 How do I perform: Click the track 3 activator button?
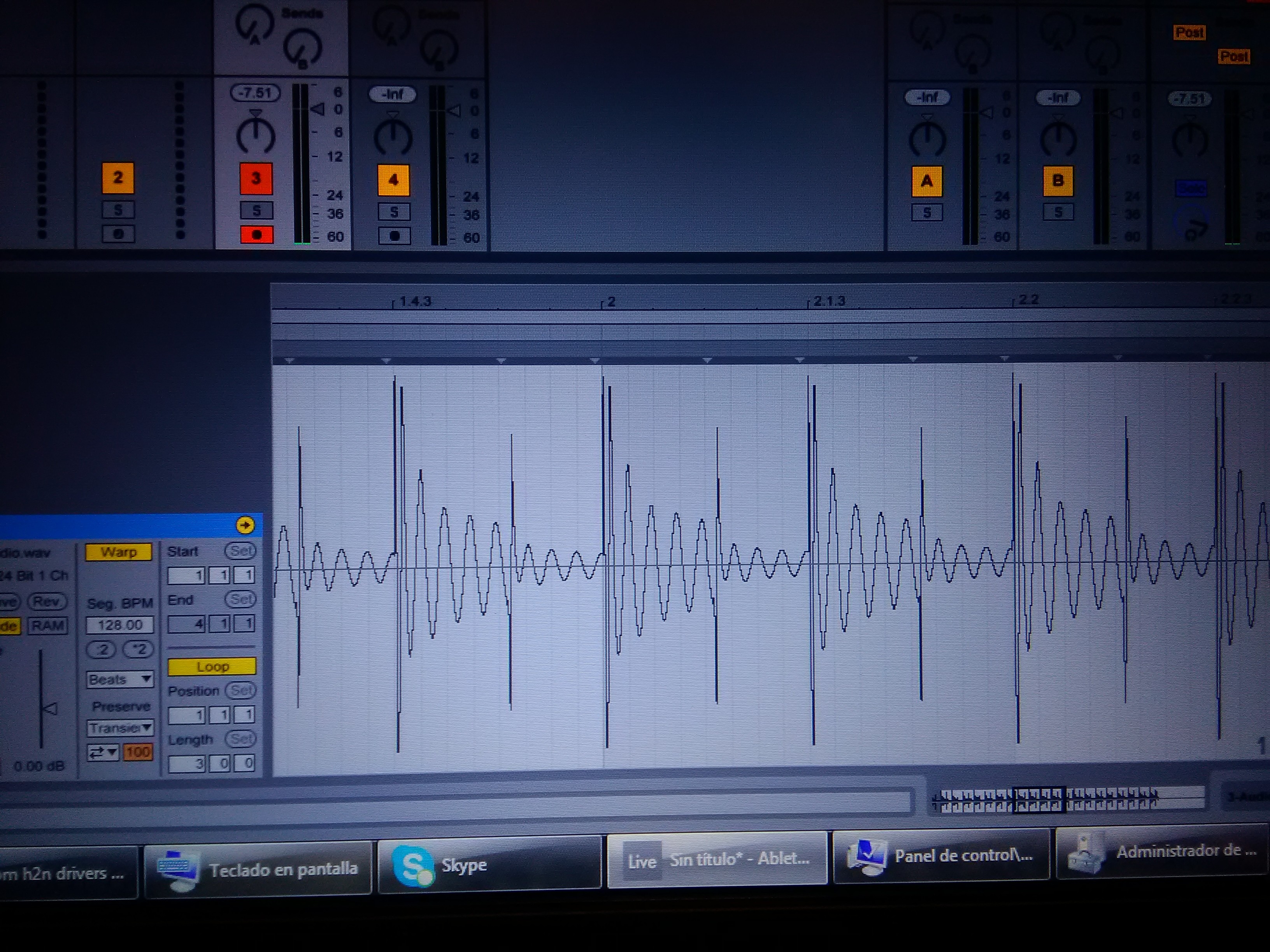pos(256,178)
